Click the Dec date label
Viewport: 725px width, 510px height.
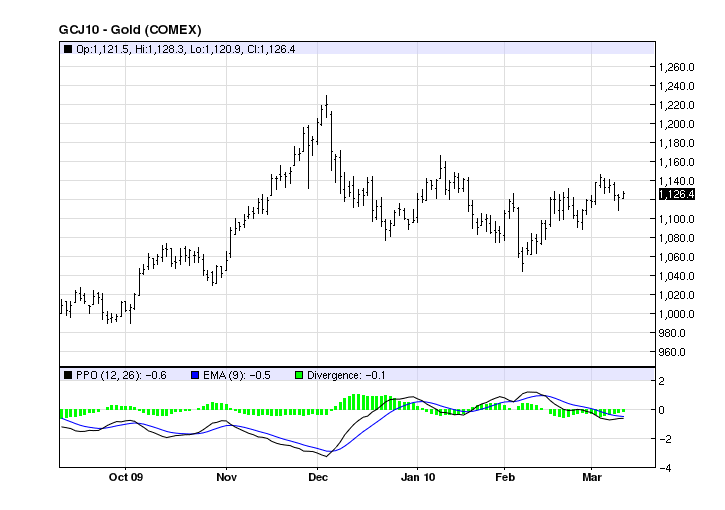tap(318, 477)
